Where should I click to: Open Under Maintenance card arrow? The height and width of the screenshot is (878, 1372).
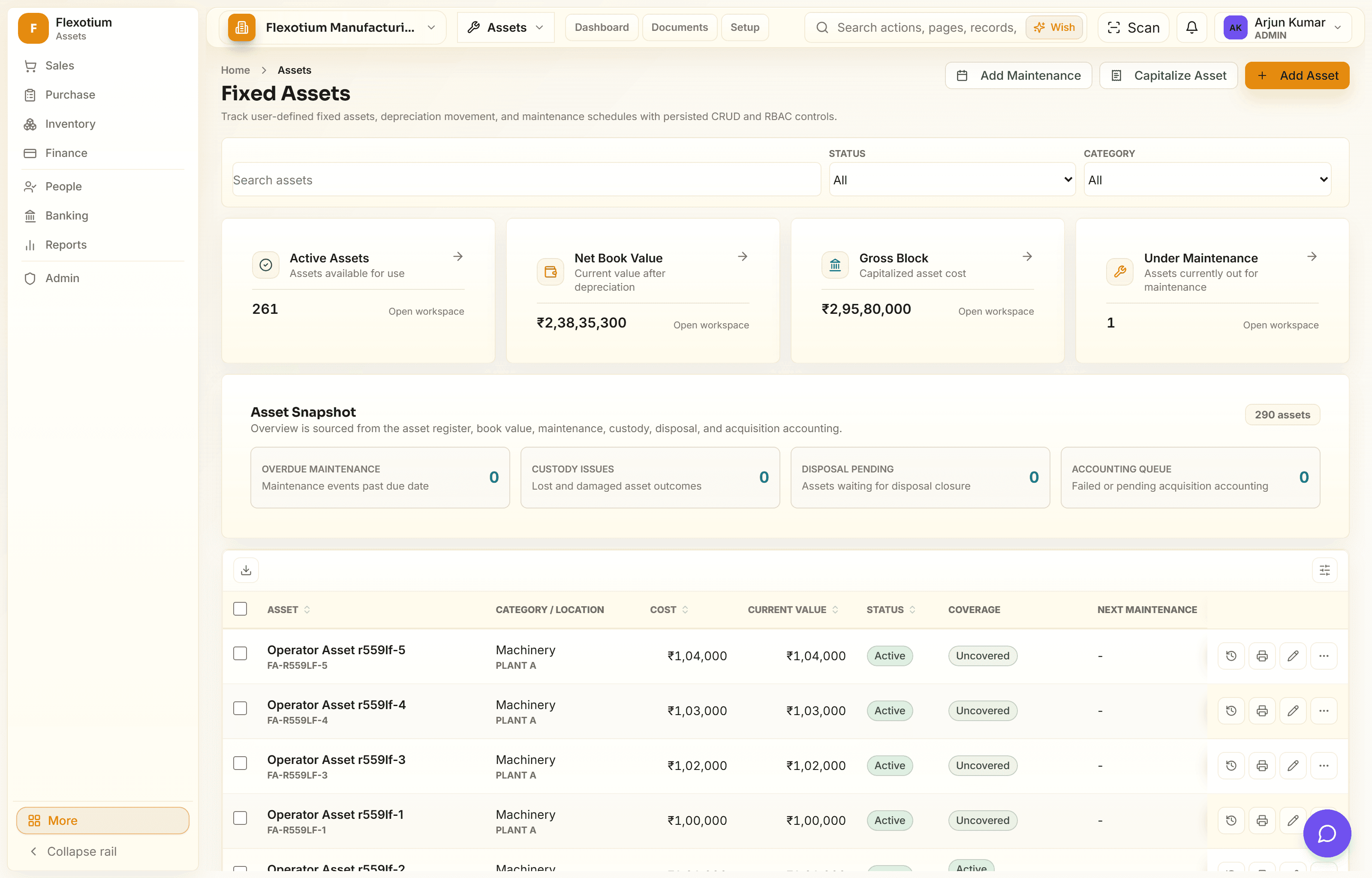click(1312, 256)
